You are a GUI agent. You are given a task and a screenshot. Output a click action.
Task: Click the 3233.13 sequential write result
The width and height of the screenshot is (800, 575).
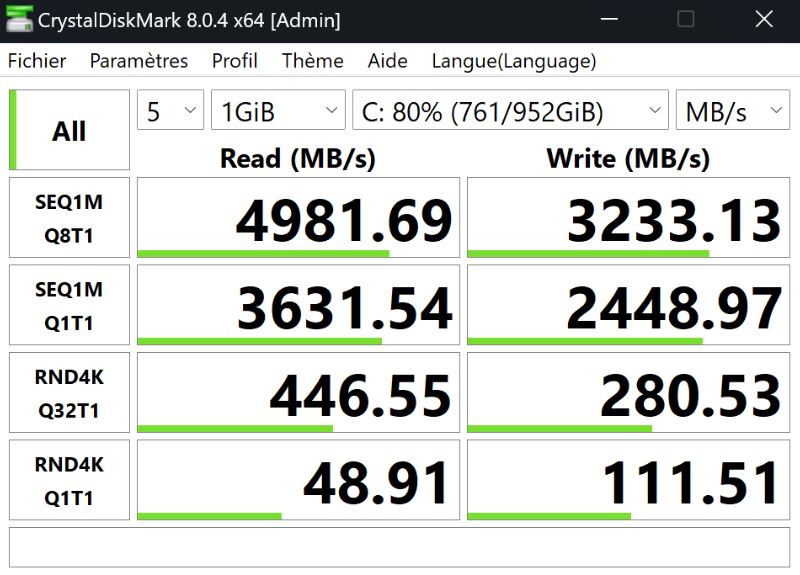[629, 218]
